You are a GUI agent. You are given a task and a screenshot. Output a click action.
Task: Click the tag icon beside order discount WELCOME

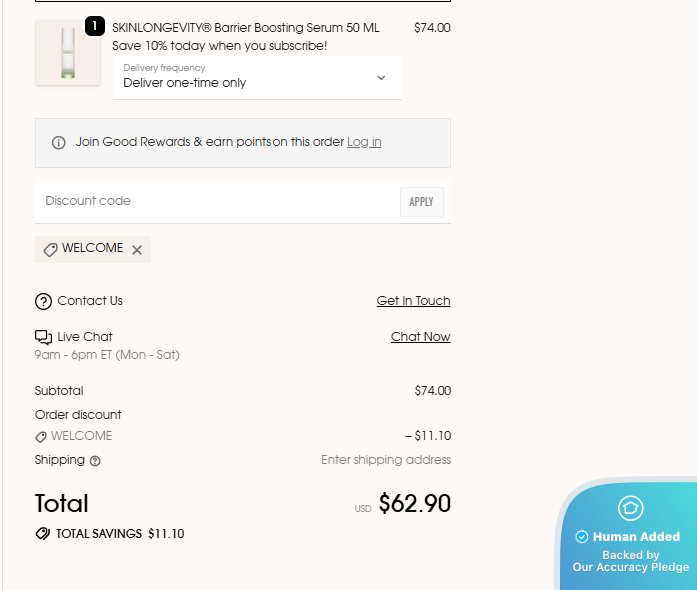(40, 437)
